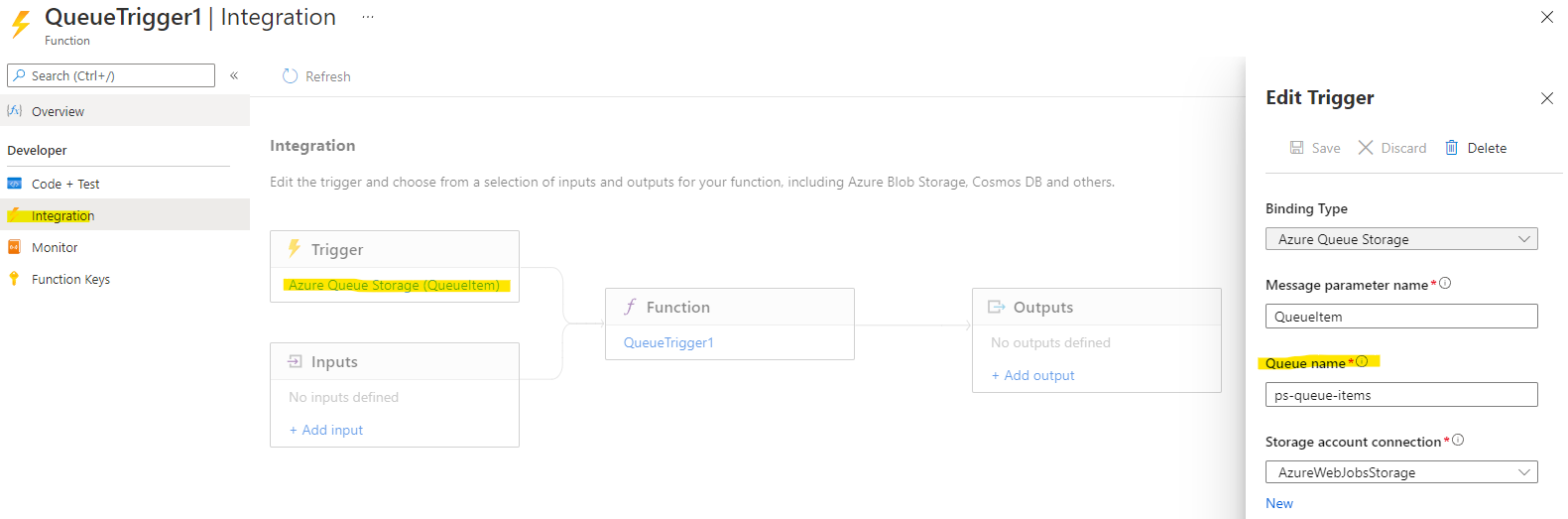
Task: Click the Outputs arrow icon
Action: [997, 307]
